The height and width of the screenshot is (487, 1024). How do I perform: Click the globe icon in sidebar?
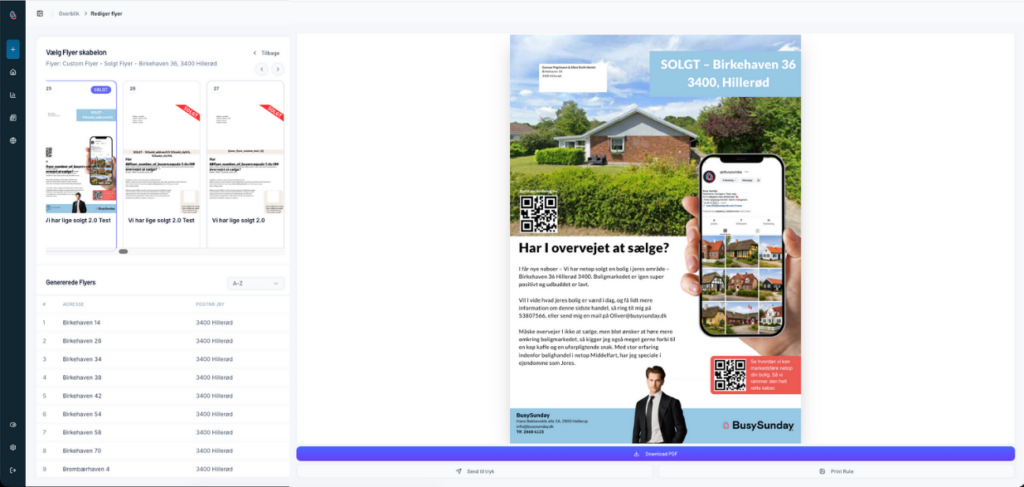[13, 141]
